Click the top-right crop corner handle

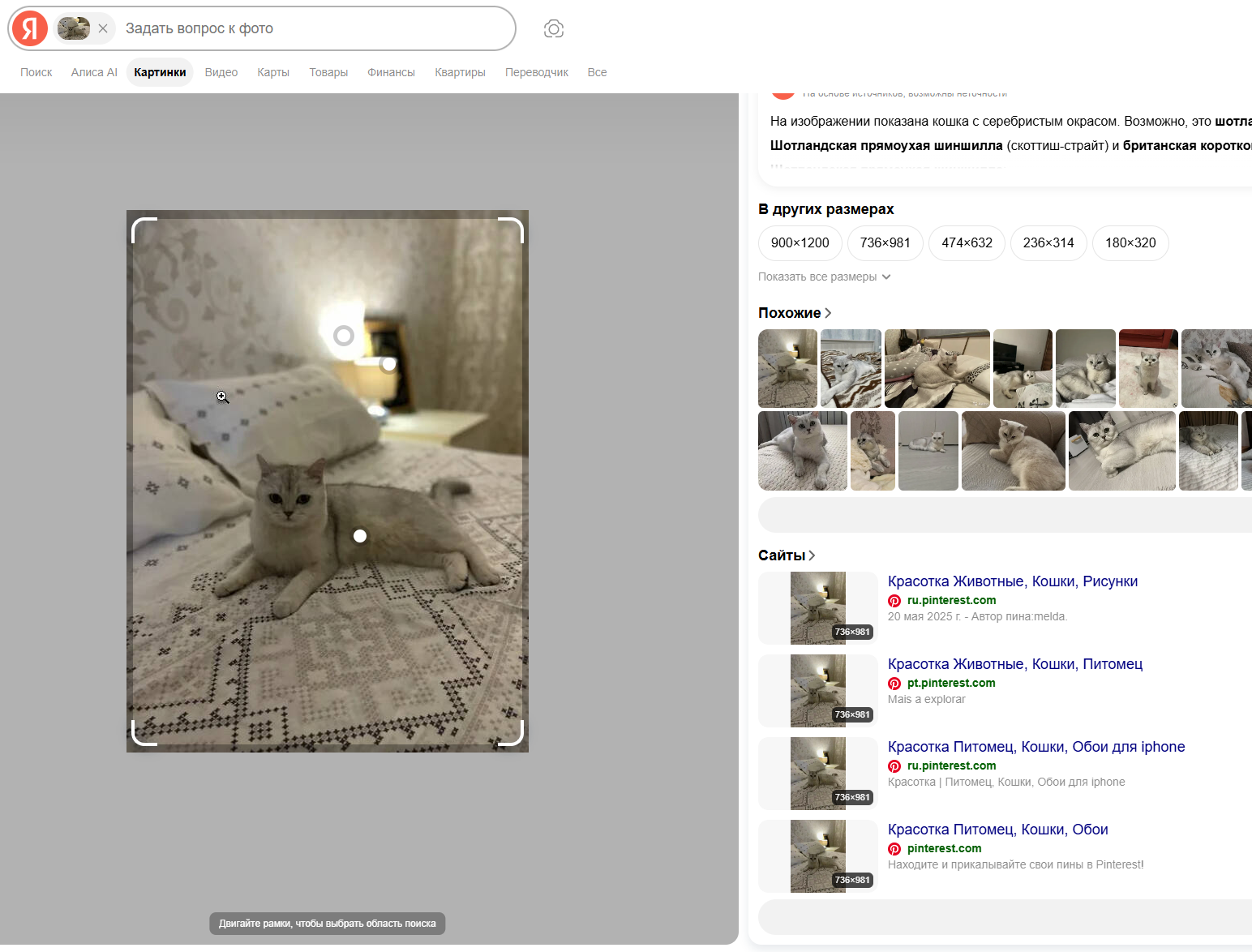512,229
